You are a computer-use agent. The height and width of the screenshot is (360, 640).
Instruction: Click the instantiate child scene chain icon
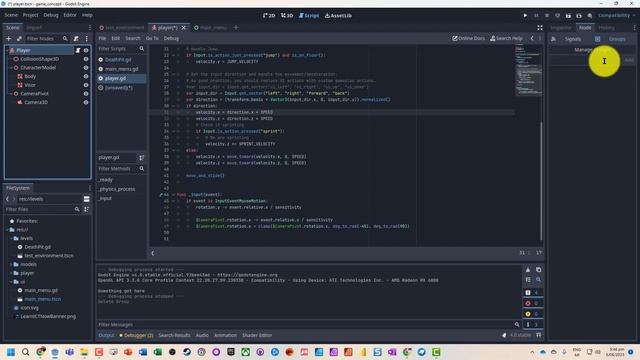click(x=19, y=38)
